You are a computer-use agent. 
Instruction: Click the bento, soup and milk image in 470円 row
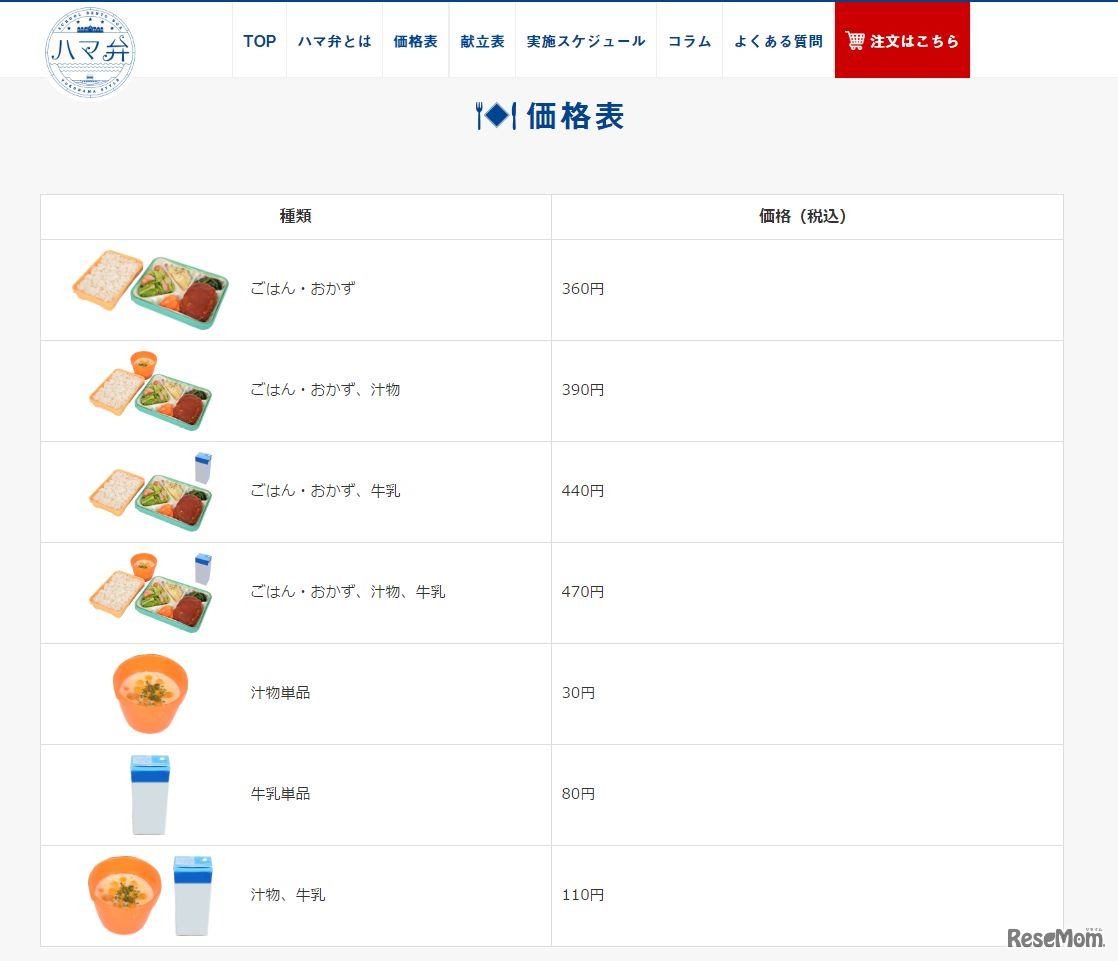[150, 593]
